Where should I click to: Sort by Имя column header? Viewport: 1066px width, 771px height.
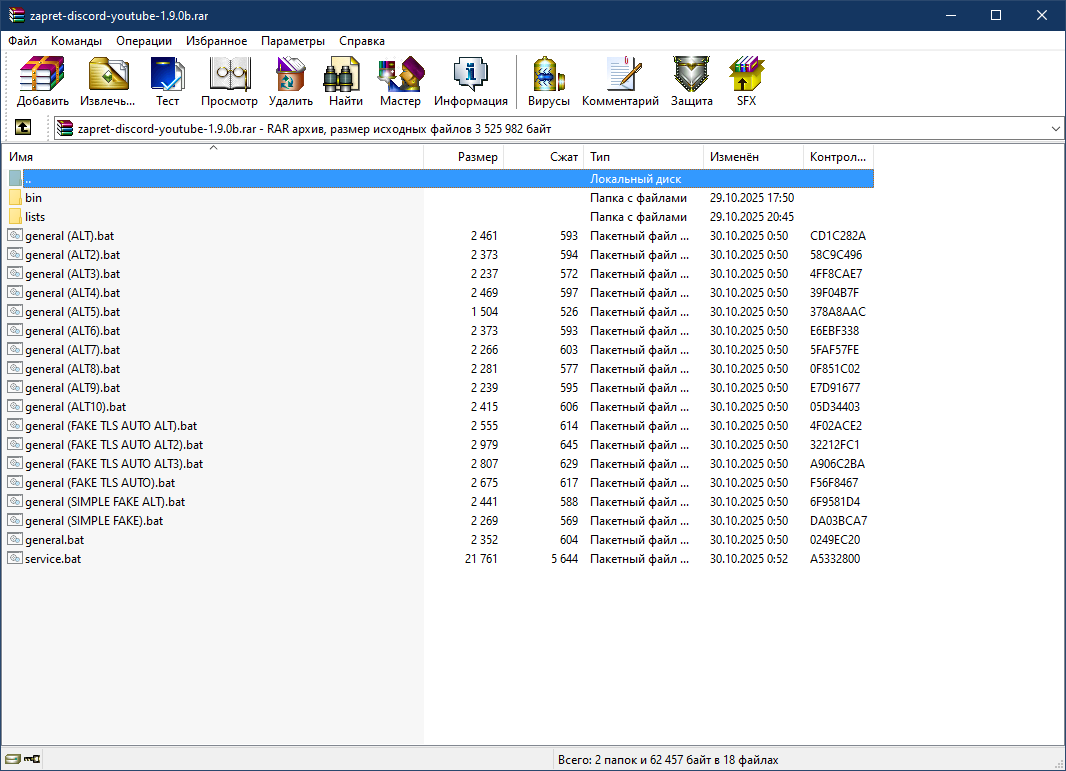pyautogui.click(x=213, y=156)
